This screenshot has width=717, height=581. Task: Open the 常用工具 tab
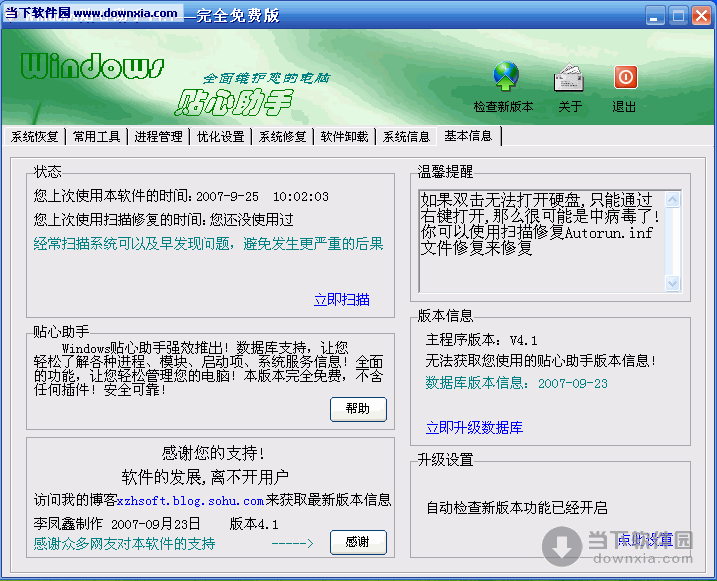[x=96, y=137]
